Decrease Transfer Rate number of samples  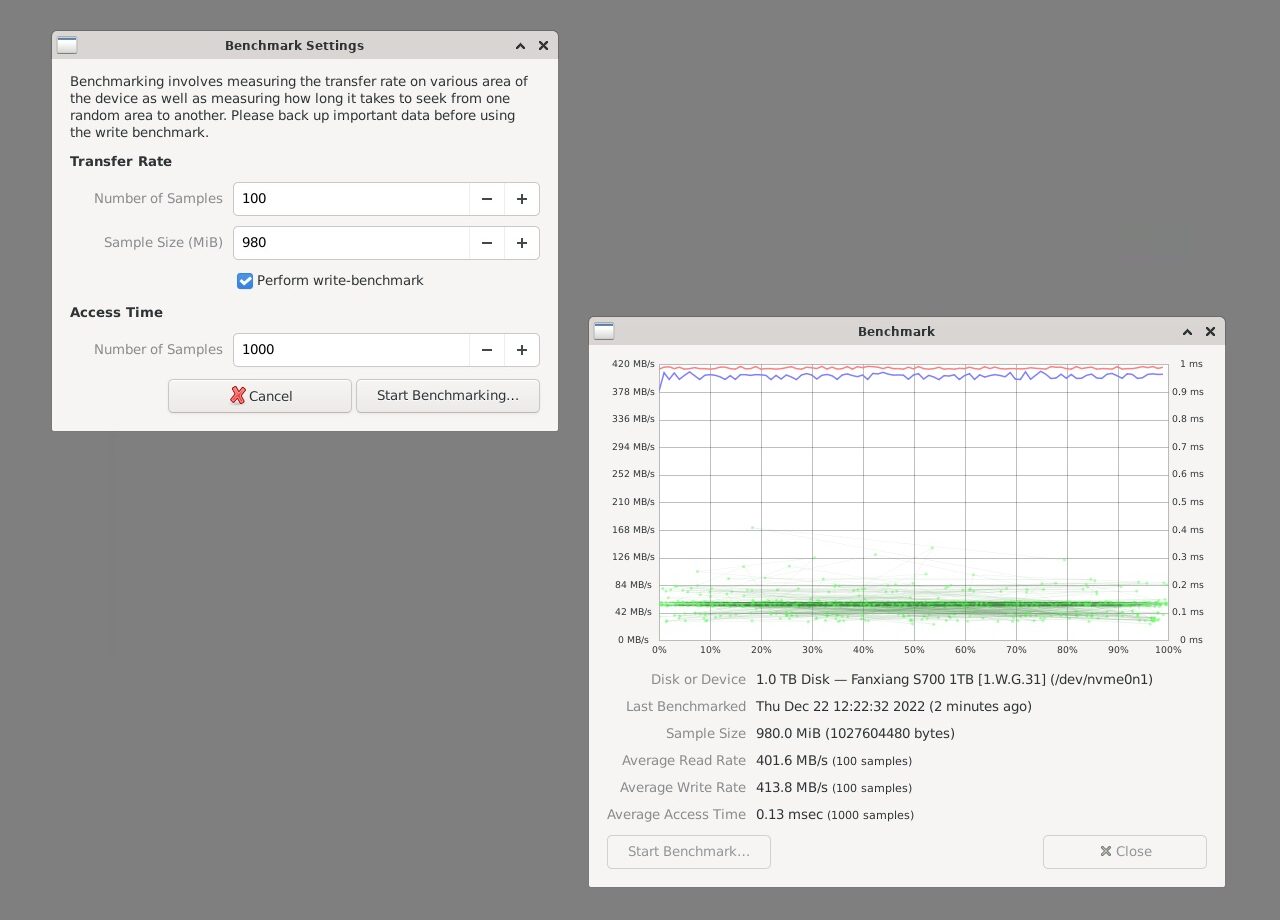pyautogui.click(x=486, y=199)
